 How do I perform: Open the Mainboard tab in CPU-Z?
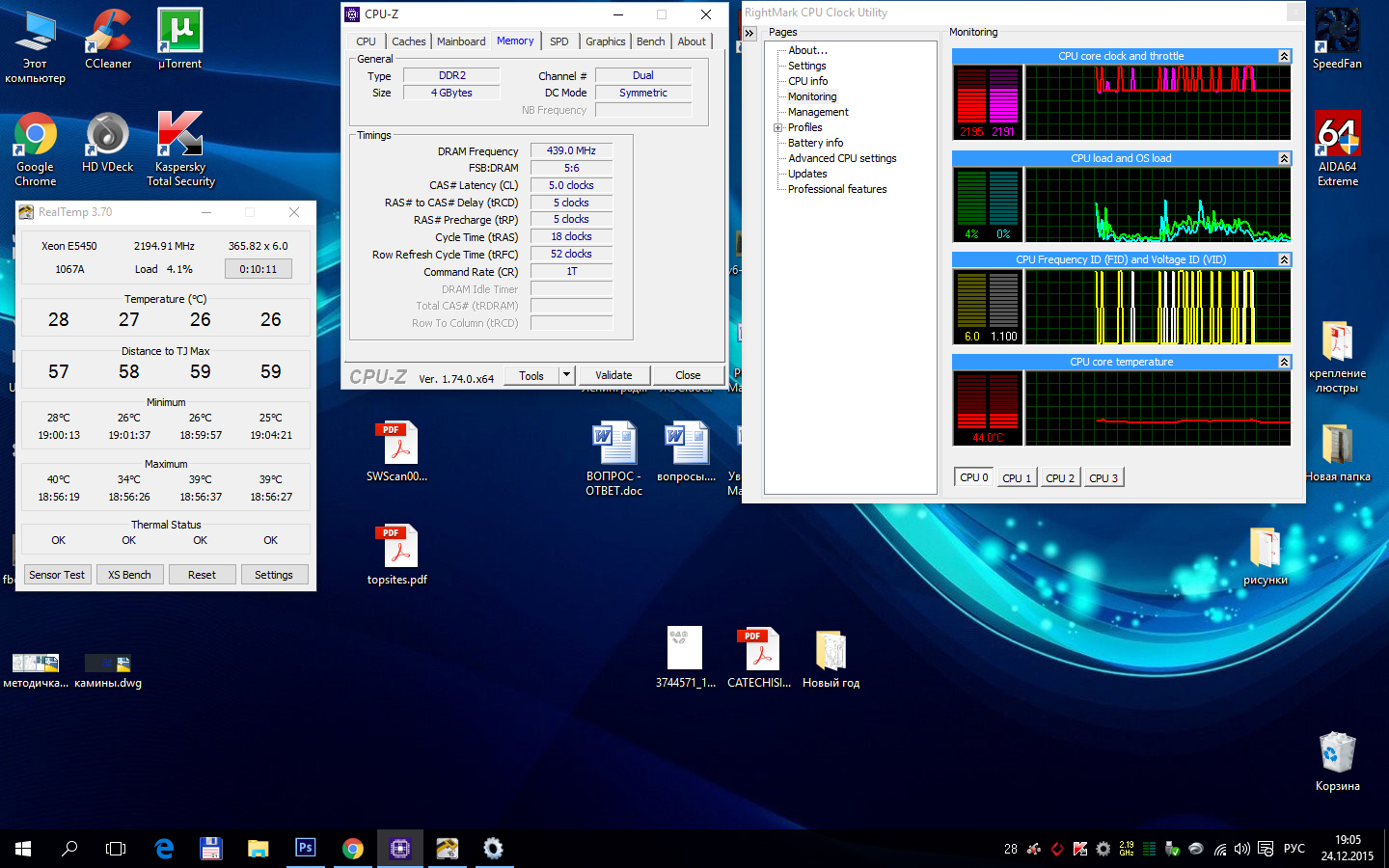pos(461,41)
